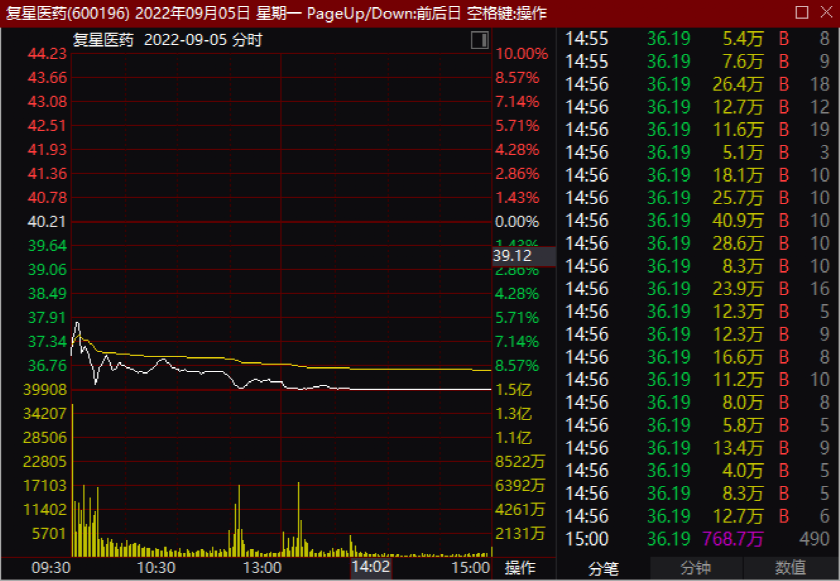Image resolution: width=840 pixels, height=581 pixels.
Task: Select the 数值 tab
Action: (790, 568)
